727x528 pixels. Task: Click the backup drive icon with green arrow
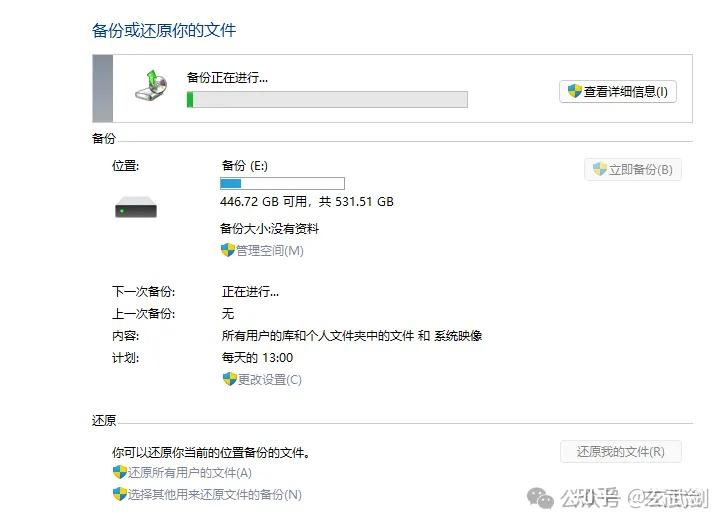[151, 85]
